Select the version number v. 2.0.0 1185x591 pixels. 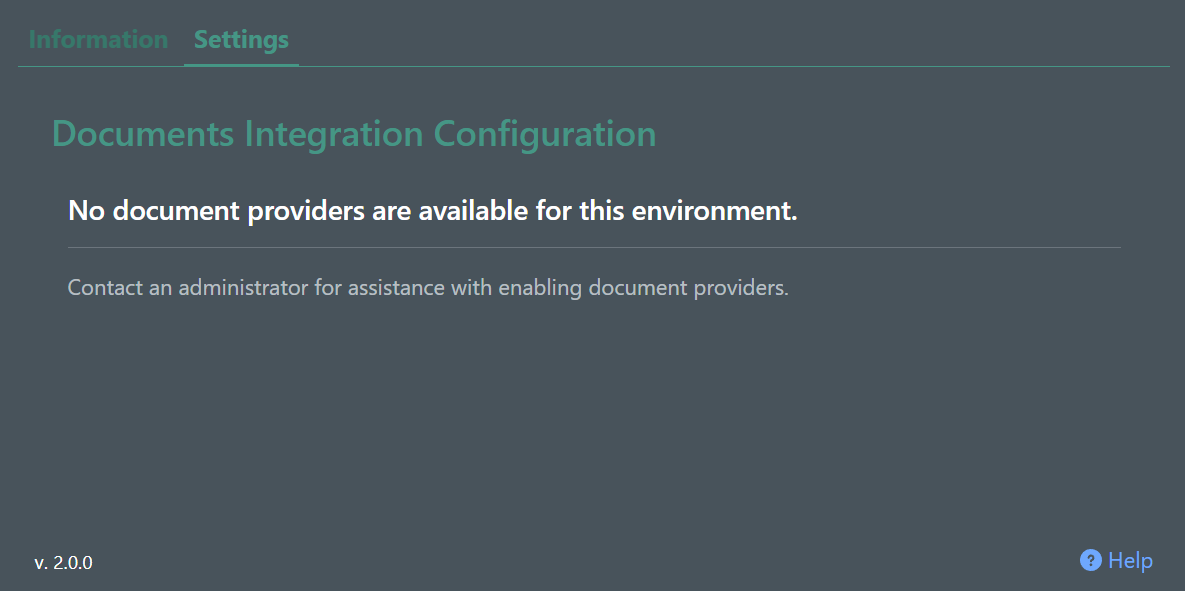click(63, 562)
